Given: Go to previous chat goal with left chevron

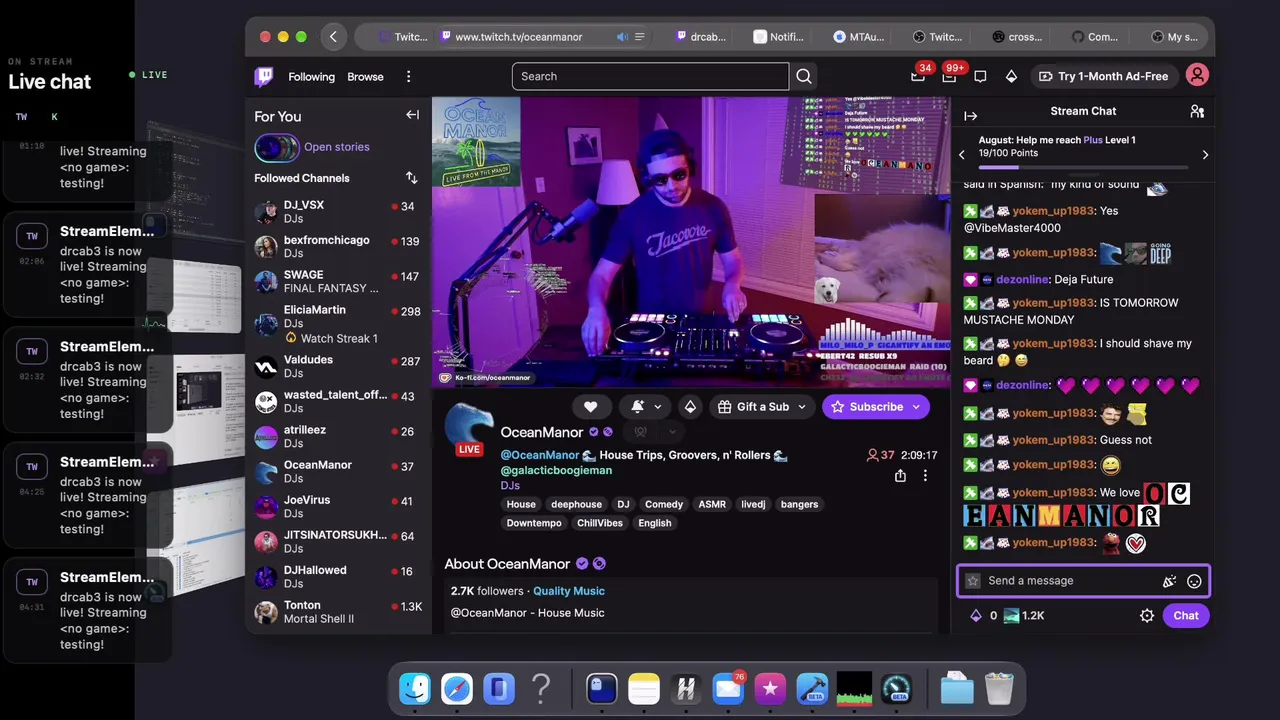Looking at the screenshot, I should [x=962, y=155].
